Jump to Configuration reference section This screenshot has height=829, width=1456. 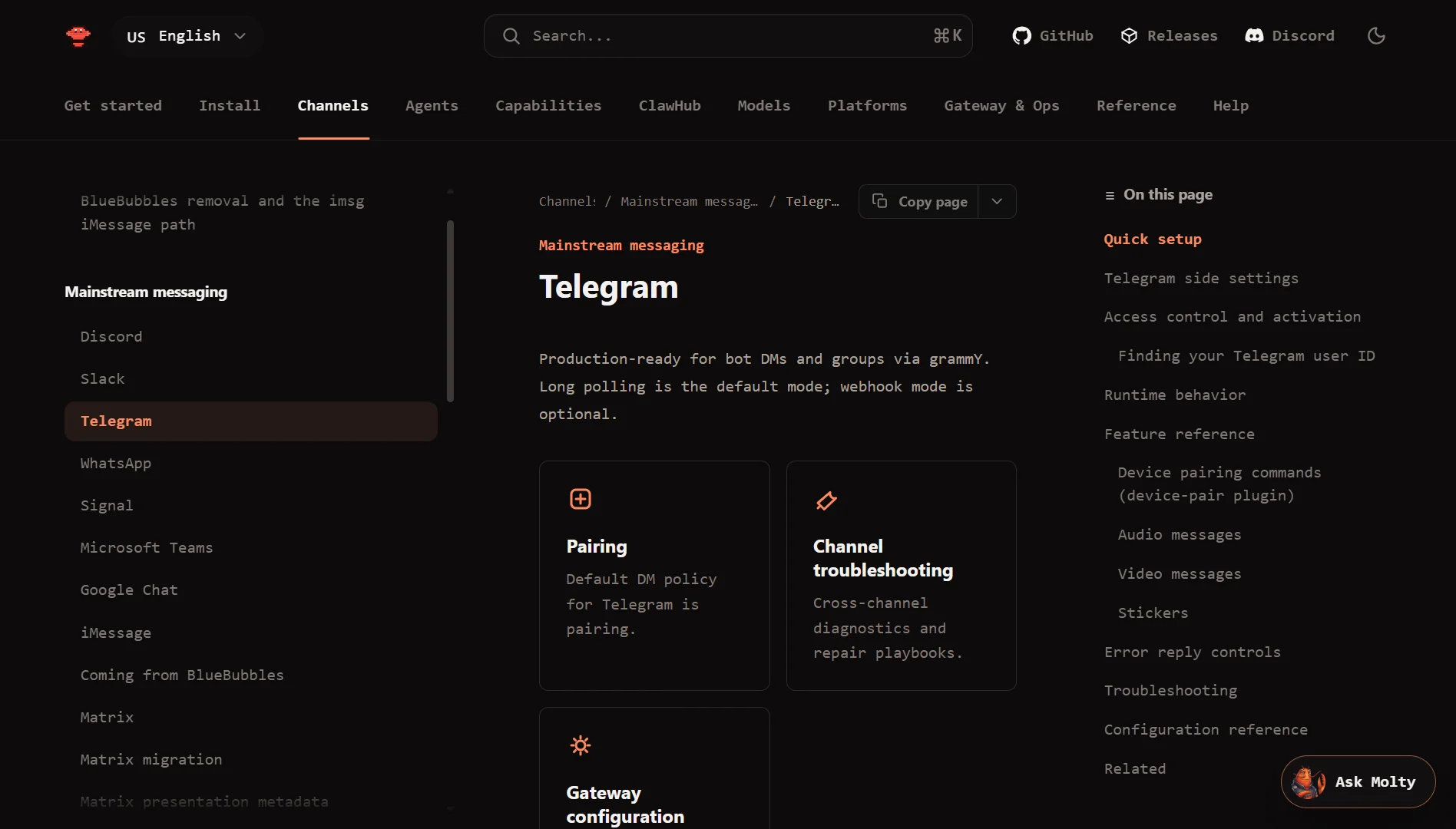(1206, 730)
